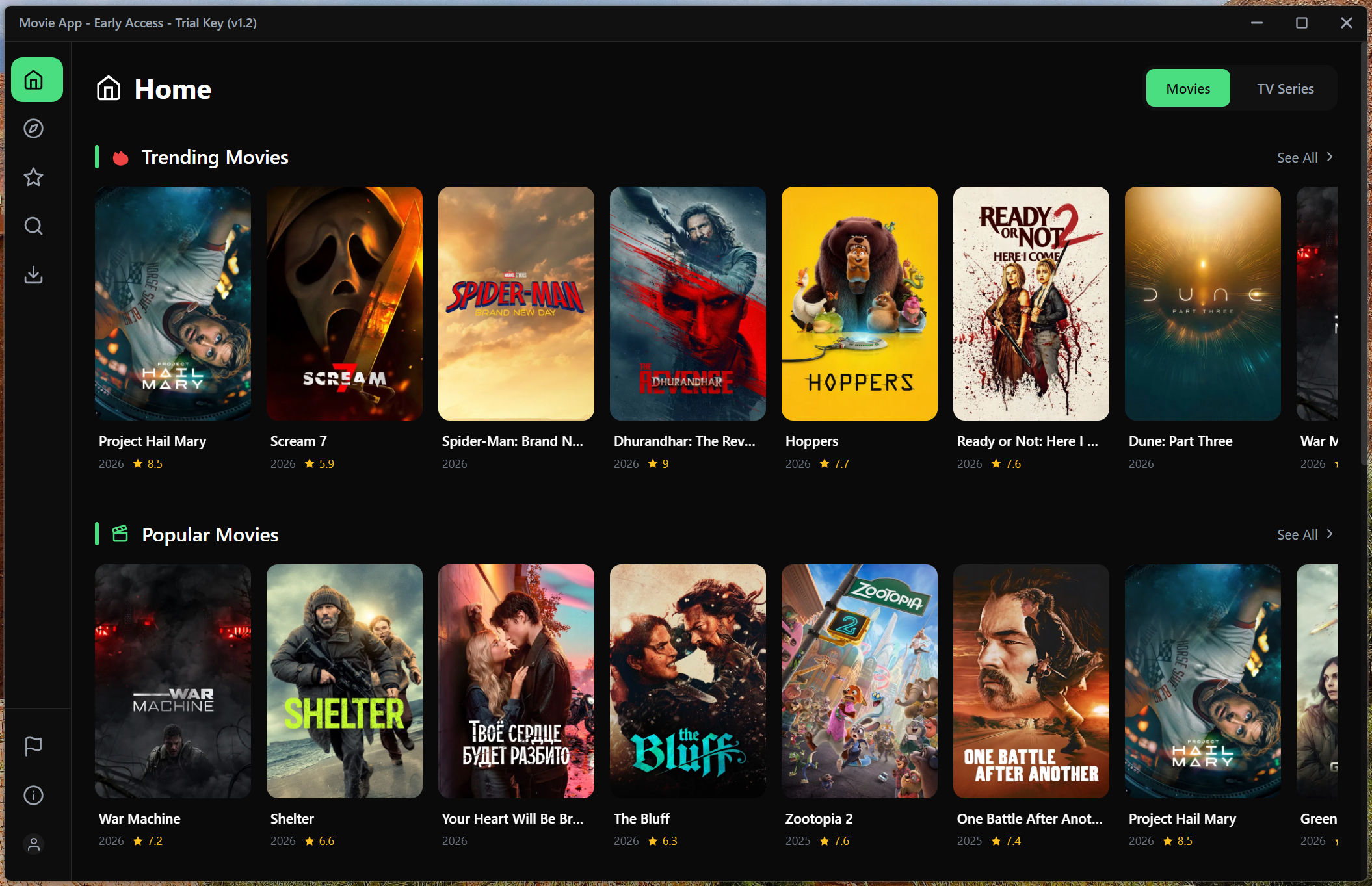The width and height of the screenshot is (1372, 886).
Task: Click The Bluff title text
Action: pos(641,818)
